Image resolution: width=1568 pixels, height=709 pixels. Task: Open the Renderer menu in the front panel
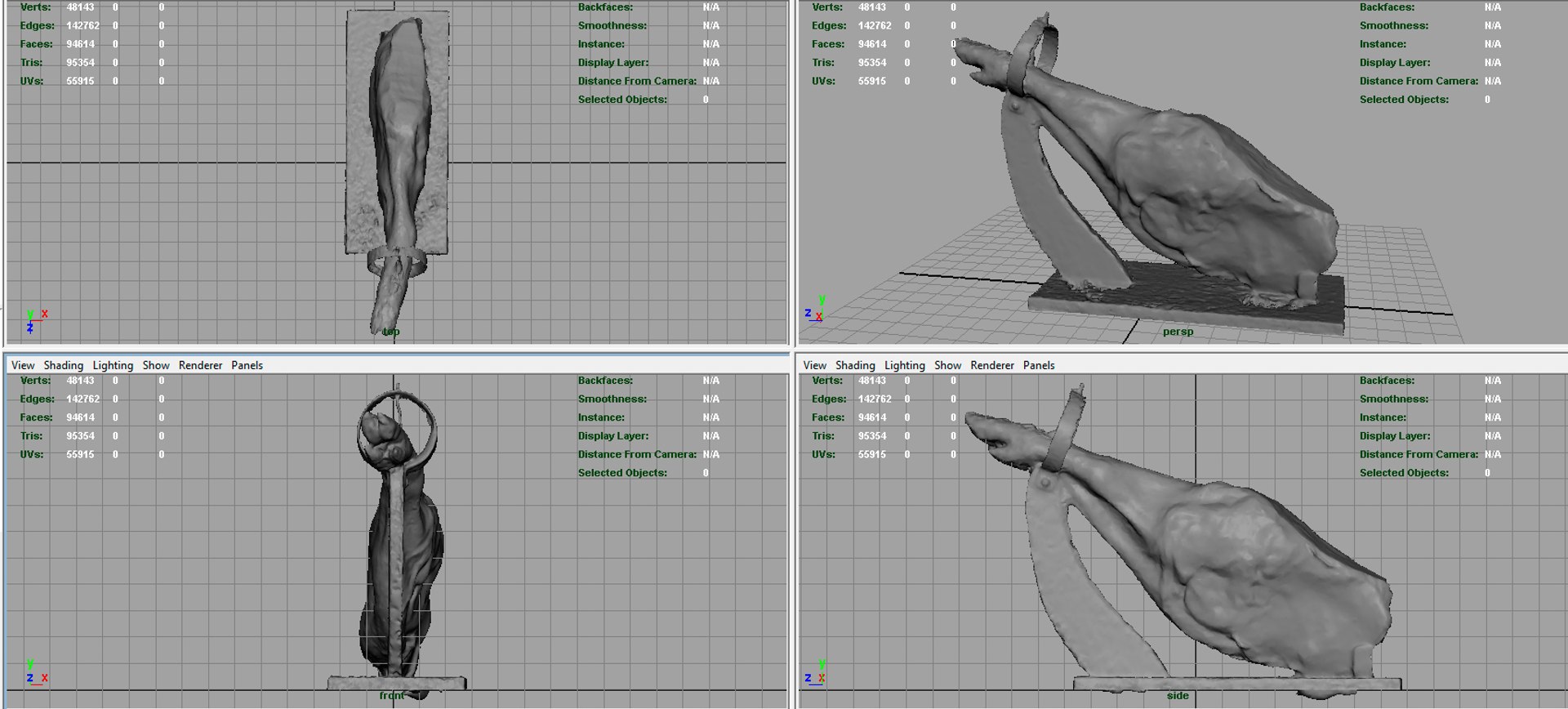click(201, 365)
